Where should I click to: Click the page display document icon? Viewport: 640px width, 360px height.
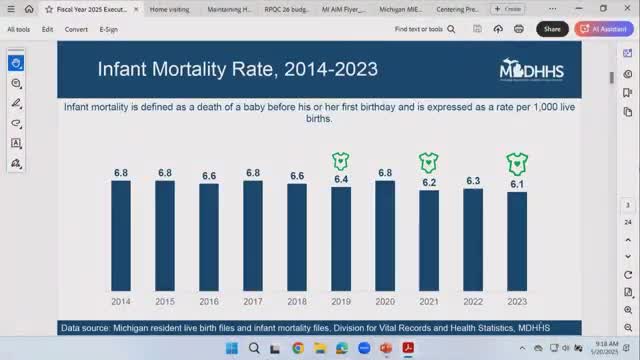[x=628, y=292]
